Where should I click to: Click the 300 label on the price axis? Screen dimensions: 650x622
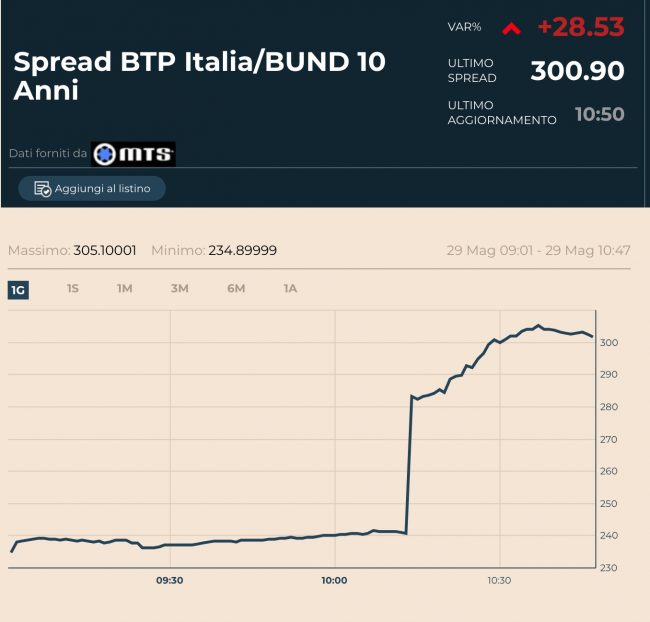coord(610,343)
